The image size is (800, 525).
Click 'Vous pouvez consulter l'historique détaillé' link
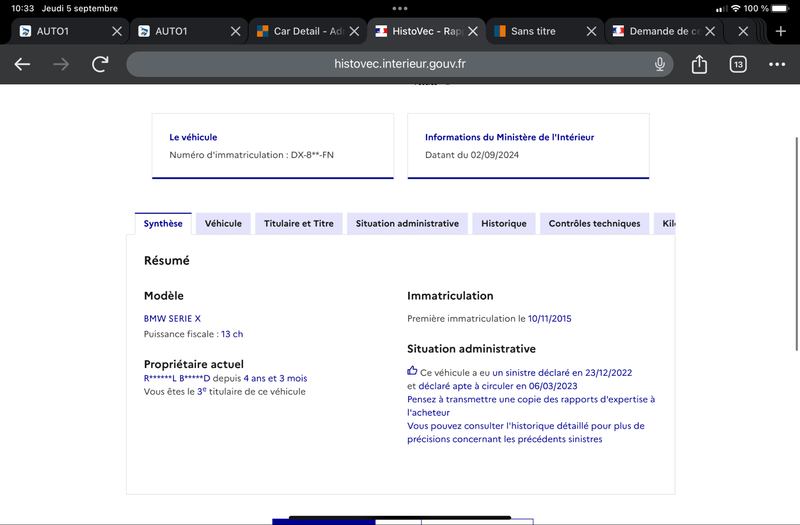(526, 432)
